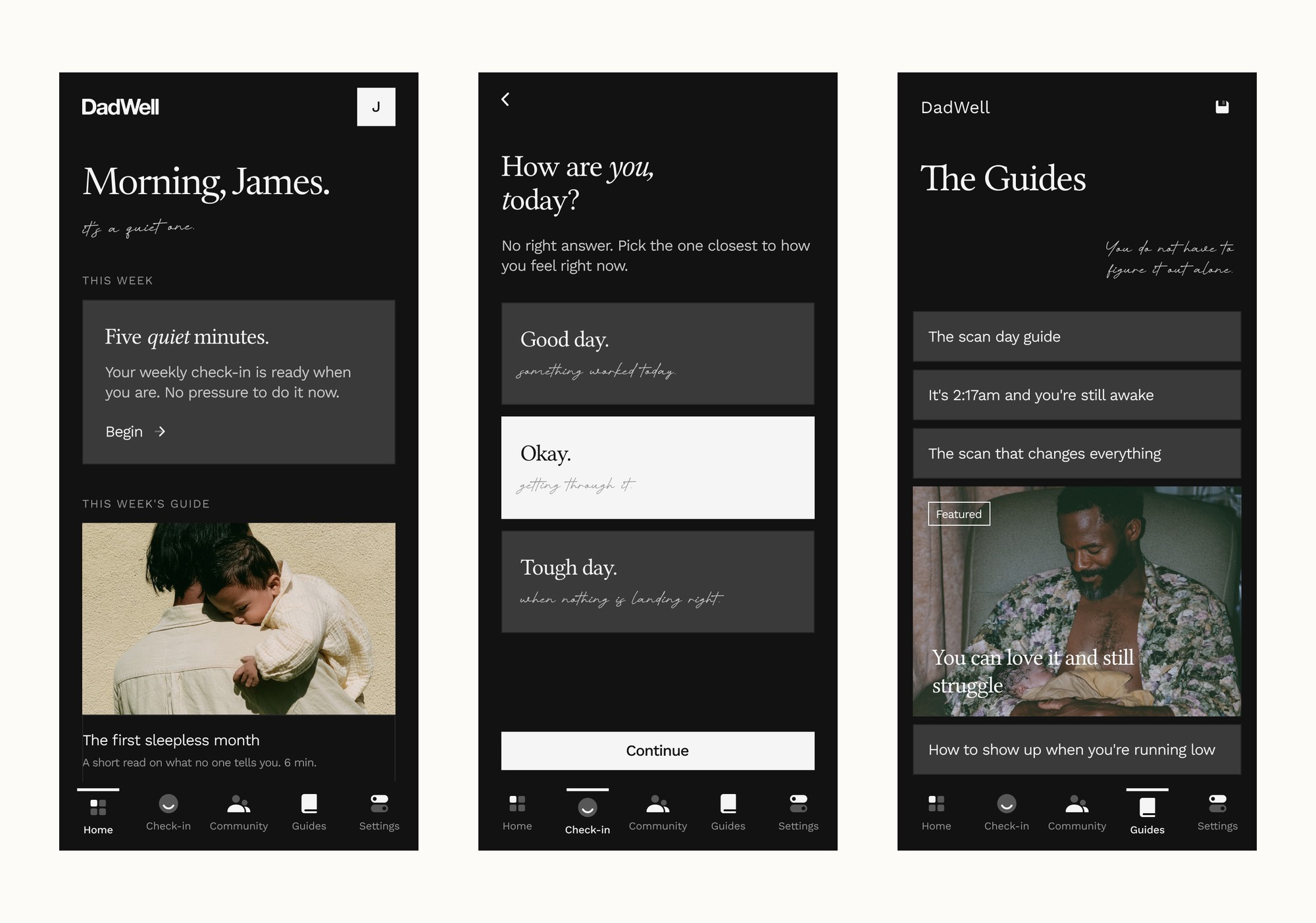Open featured 'You can love it and still struggle' card
This screenshot has width=1316, height=923.
1077,601
